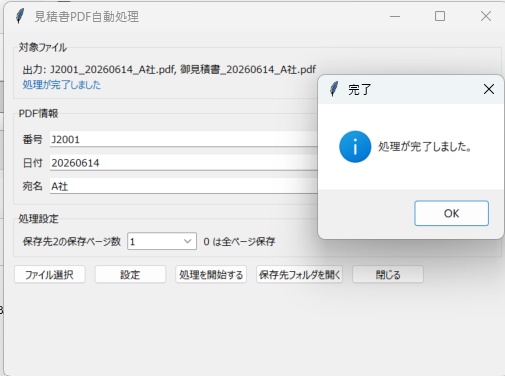Confirm the completion dialog with OK

(x=451, y=213)
